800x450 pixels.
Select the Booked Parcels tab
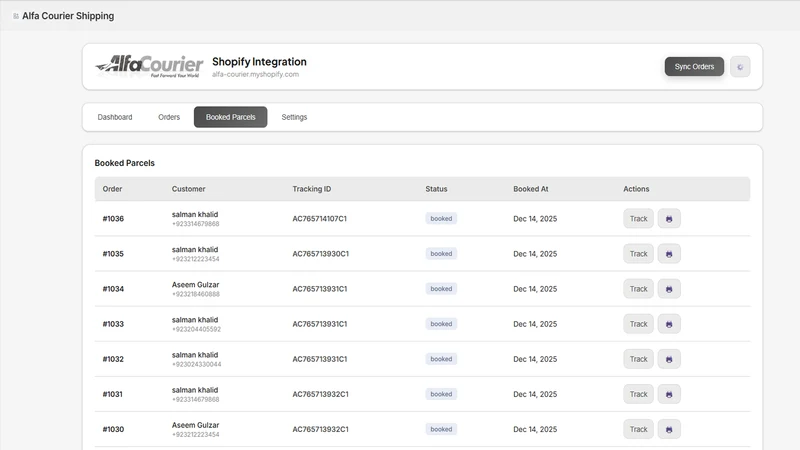pos(231,117)
